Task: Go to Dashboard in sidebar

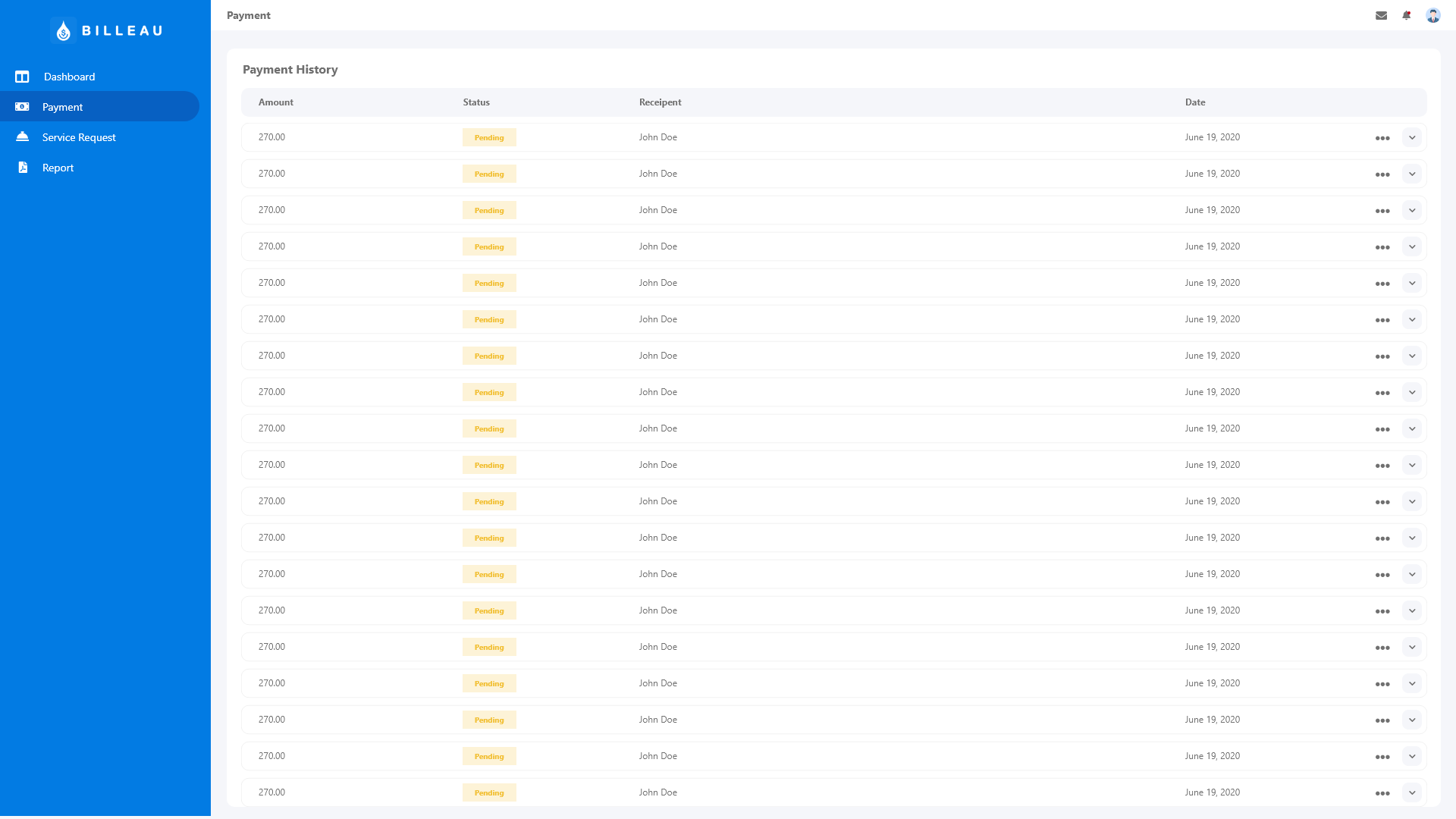Action: 69,77
